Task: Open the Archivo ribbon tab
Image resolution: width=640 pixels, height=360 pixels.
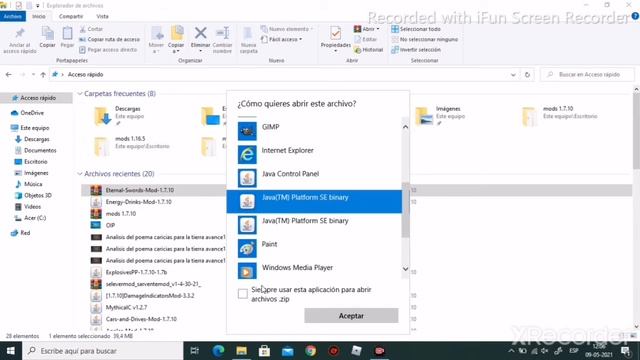Action: [13, 16]
